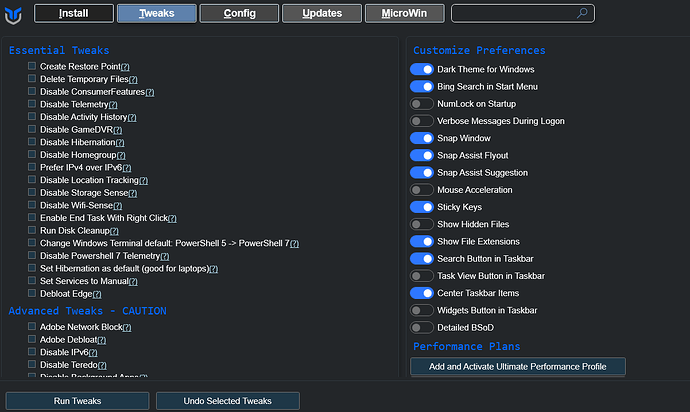Screen dimensions: 690x412
Task: Turn on NumLock on Startup
Action: click(x=421, y=104)
